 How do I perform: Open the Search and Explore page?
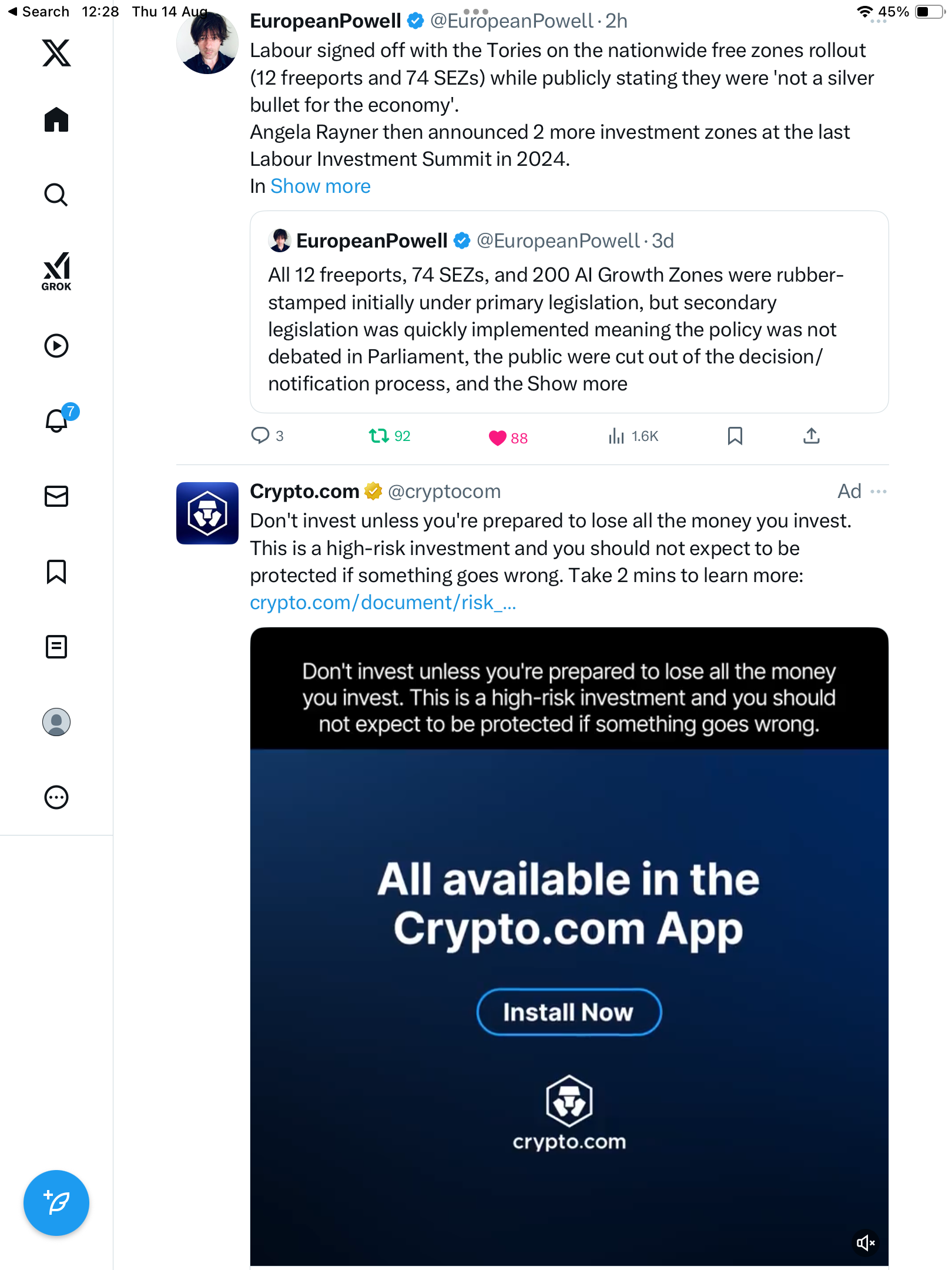click(x=56, y=195)
